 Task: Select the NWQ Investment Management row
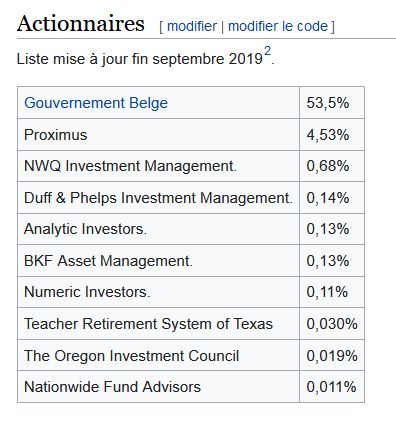tap(191, 166)
